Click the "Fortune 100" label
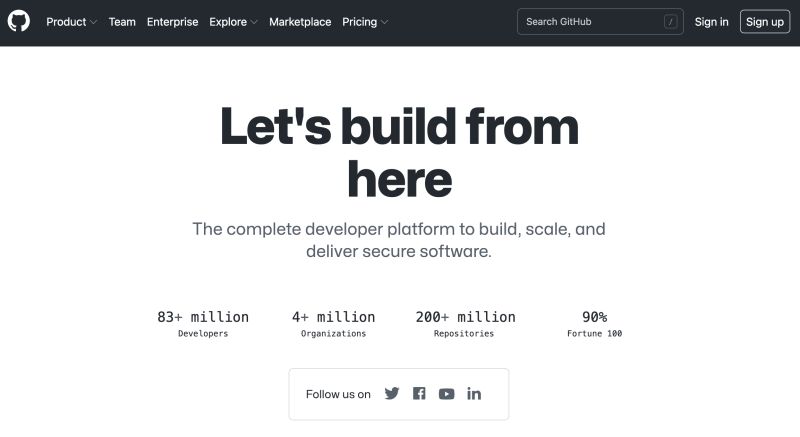This screenshot has width=800, height=437. pyautogui.click(x=594, y=333)
